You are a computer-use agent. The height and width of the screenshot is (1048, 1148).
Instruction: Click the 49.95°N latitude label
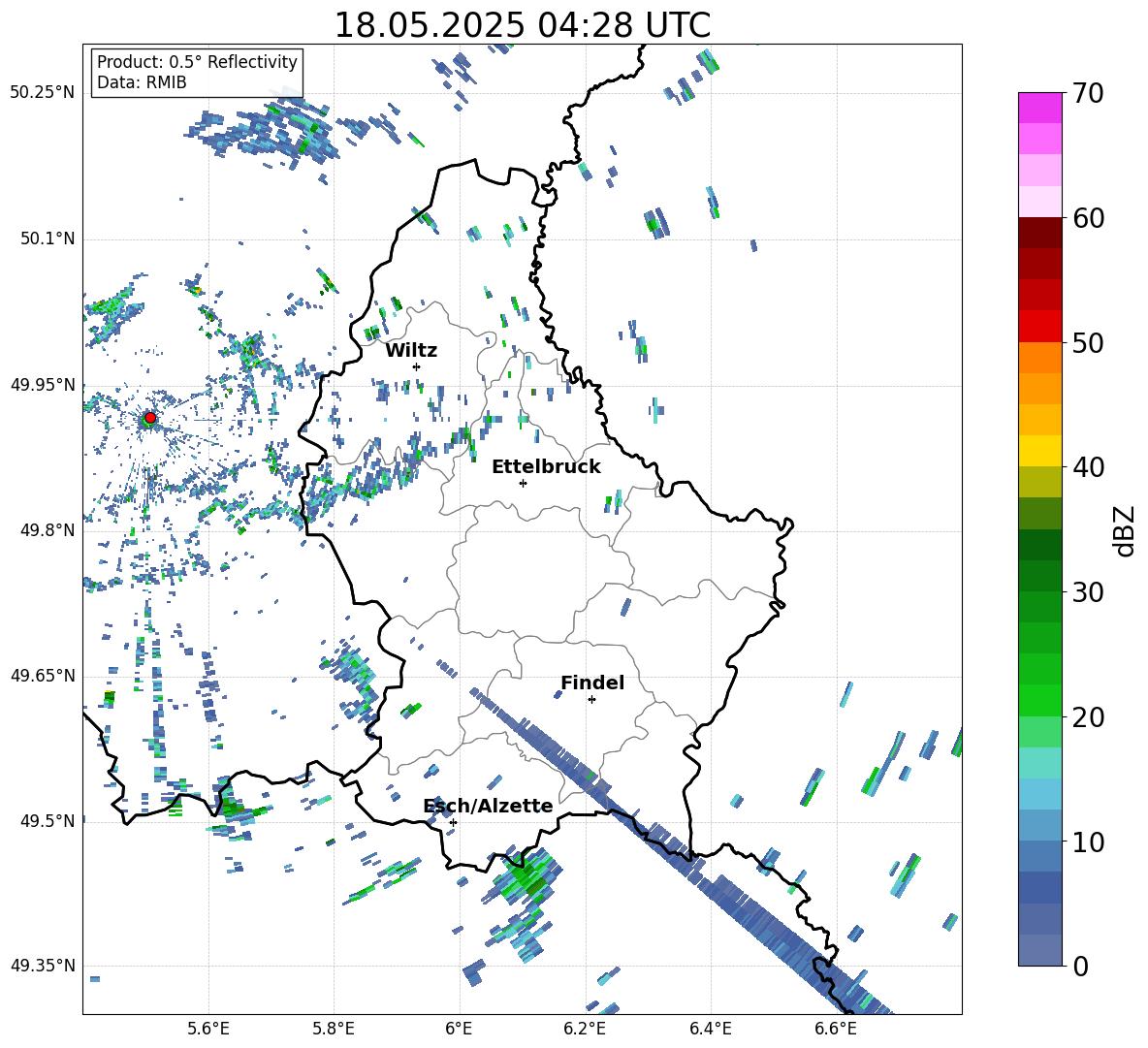43,384
